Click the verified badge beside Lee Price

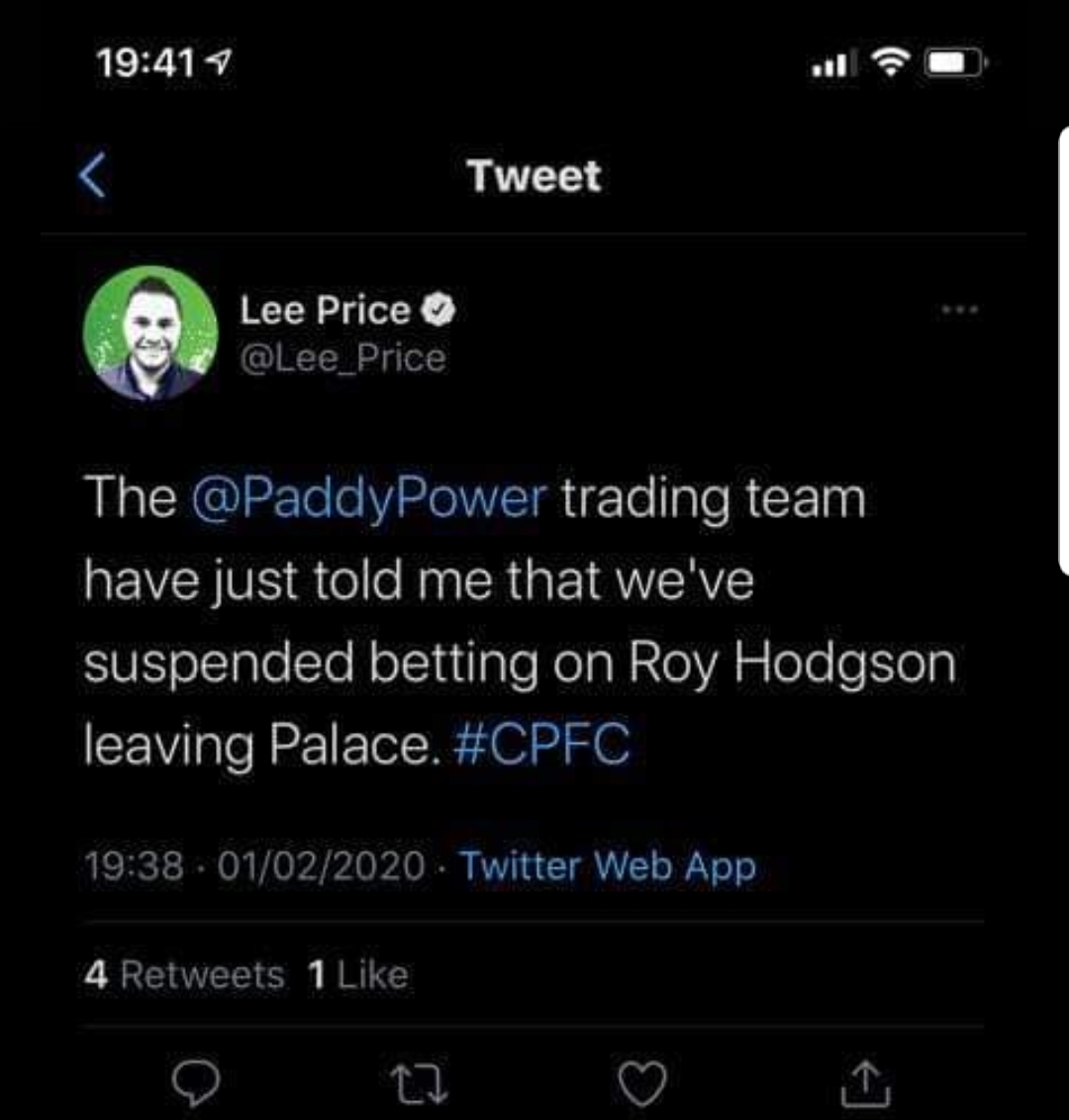[x=438, y=311]
